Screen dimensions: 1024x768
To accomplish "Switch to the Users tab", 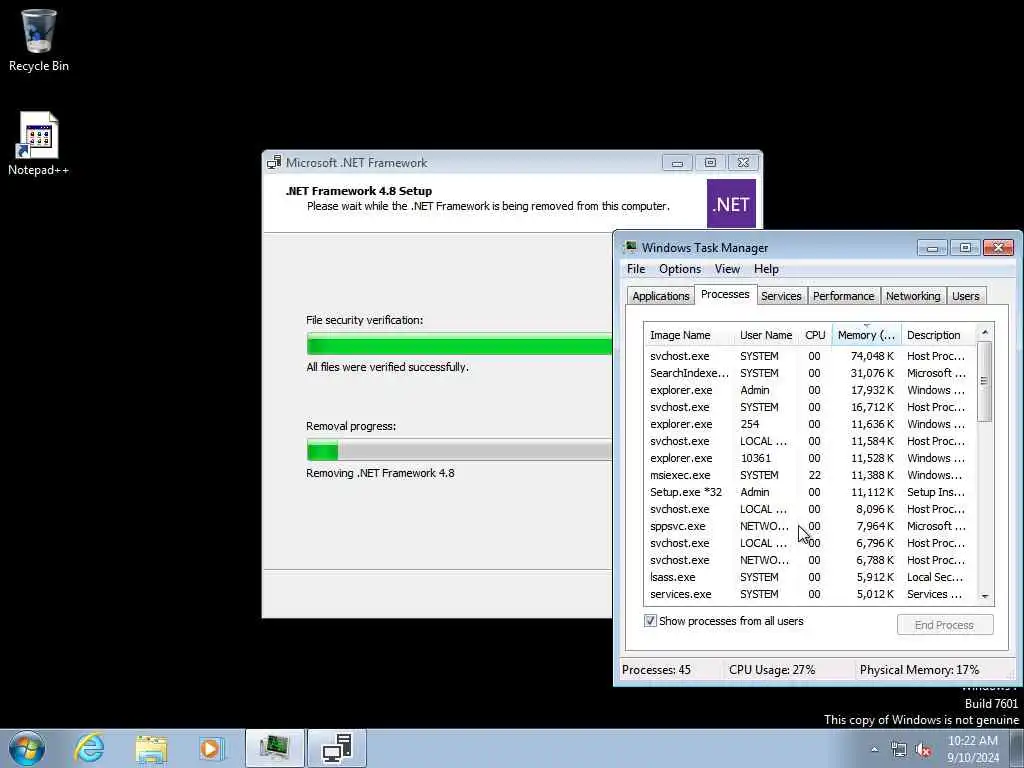I will 965,296.
